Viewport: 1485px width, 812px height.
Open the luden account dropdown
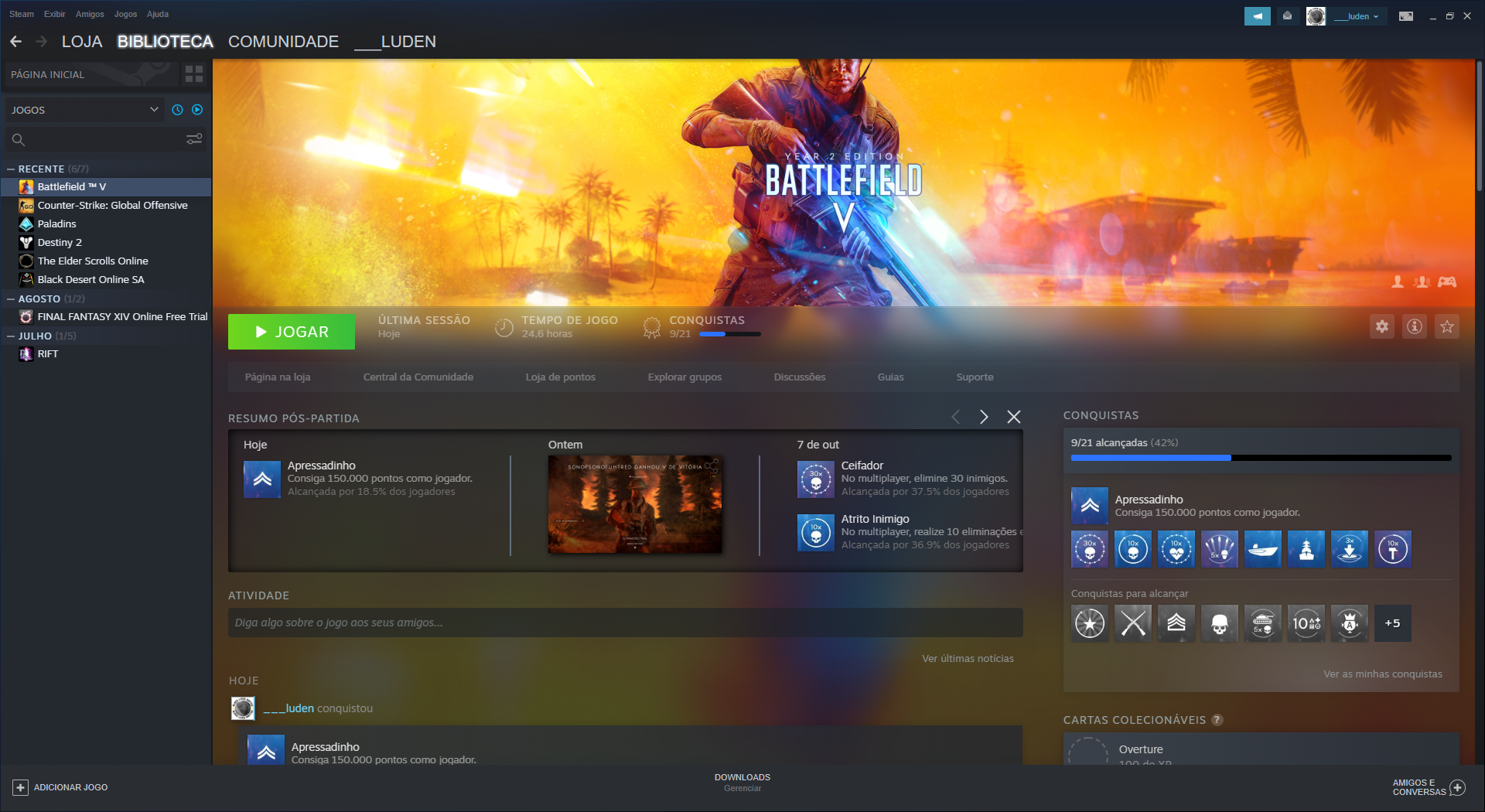pos(1357,16)
